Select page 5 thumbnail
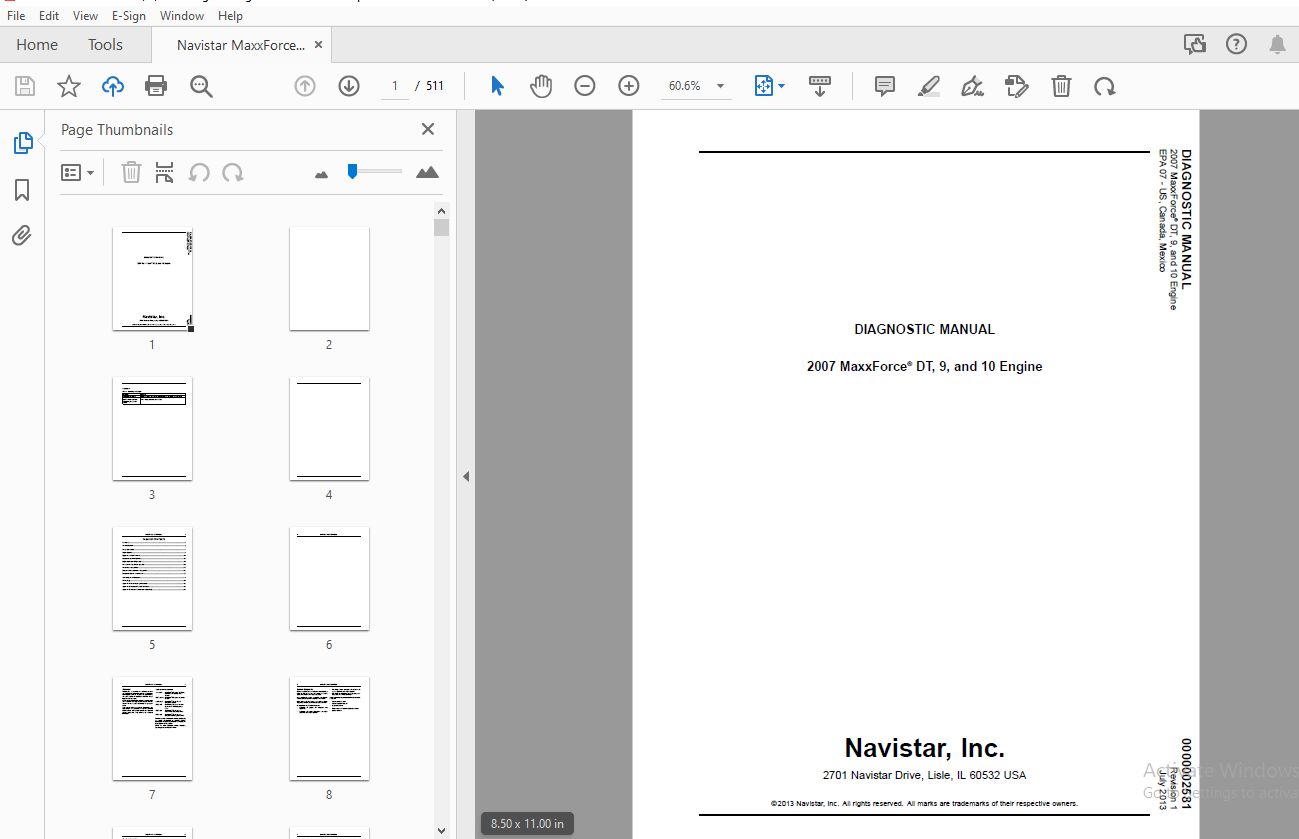Screen dimensions: 1299x839 tap(152, 579)
